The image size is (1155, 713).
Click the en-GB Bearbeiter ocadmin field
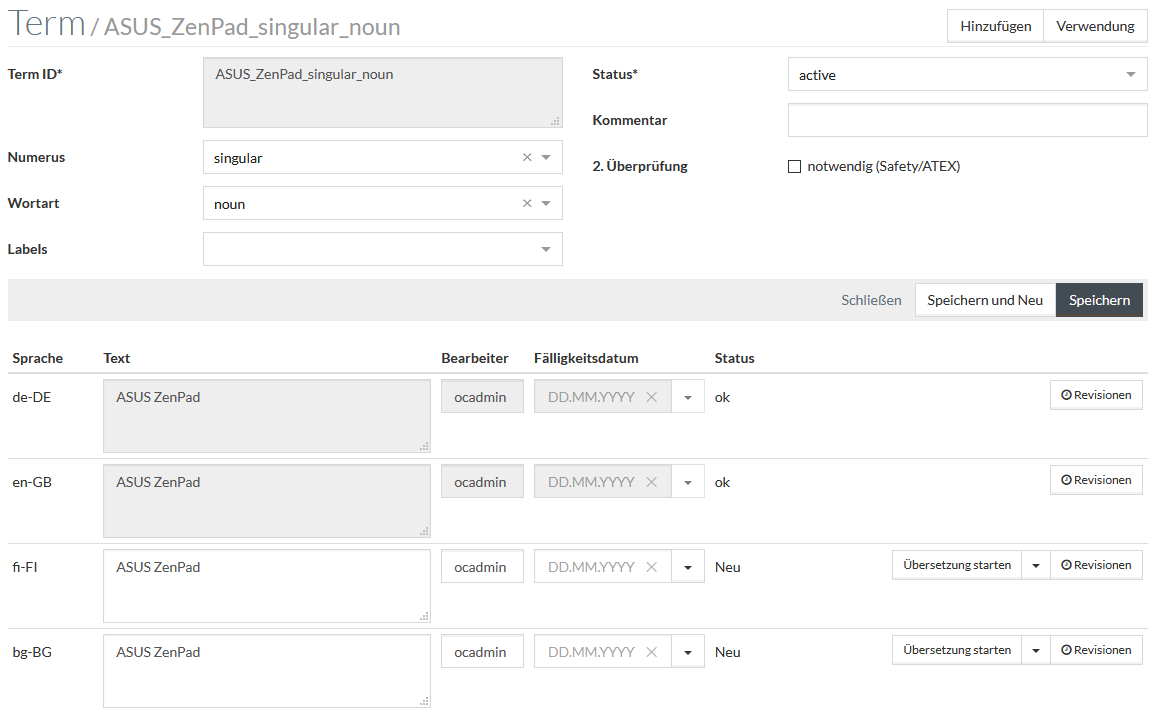coord(482,481)
